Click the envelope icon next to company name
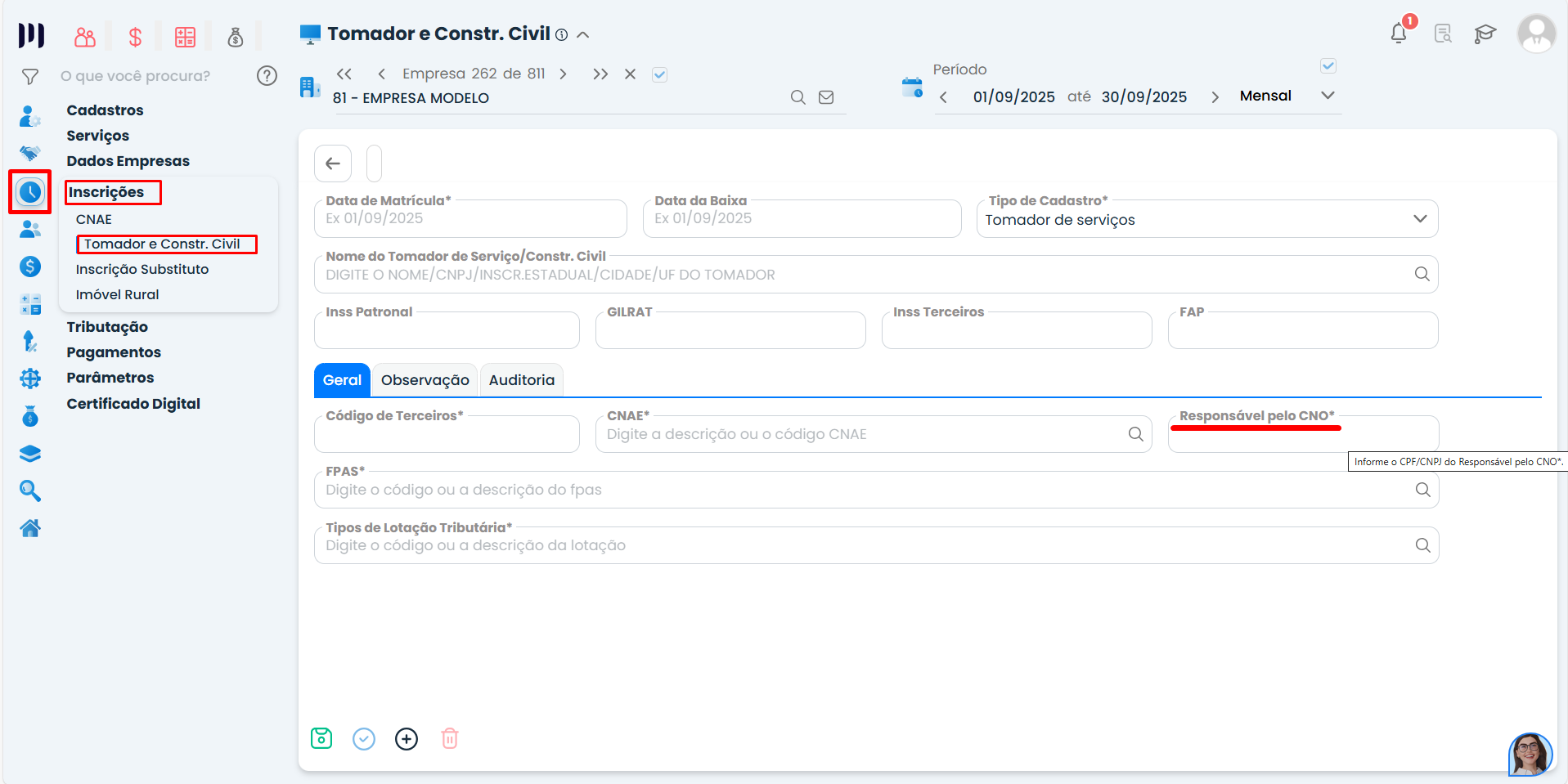Screen dimensions: 1568x784 click(x=826, y=97)
